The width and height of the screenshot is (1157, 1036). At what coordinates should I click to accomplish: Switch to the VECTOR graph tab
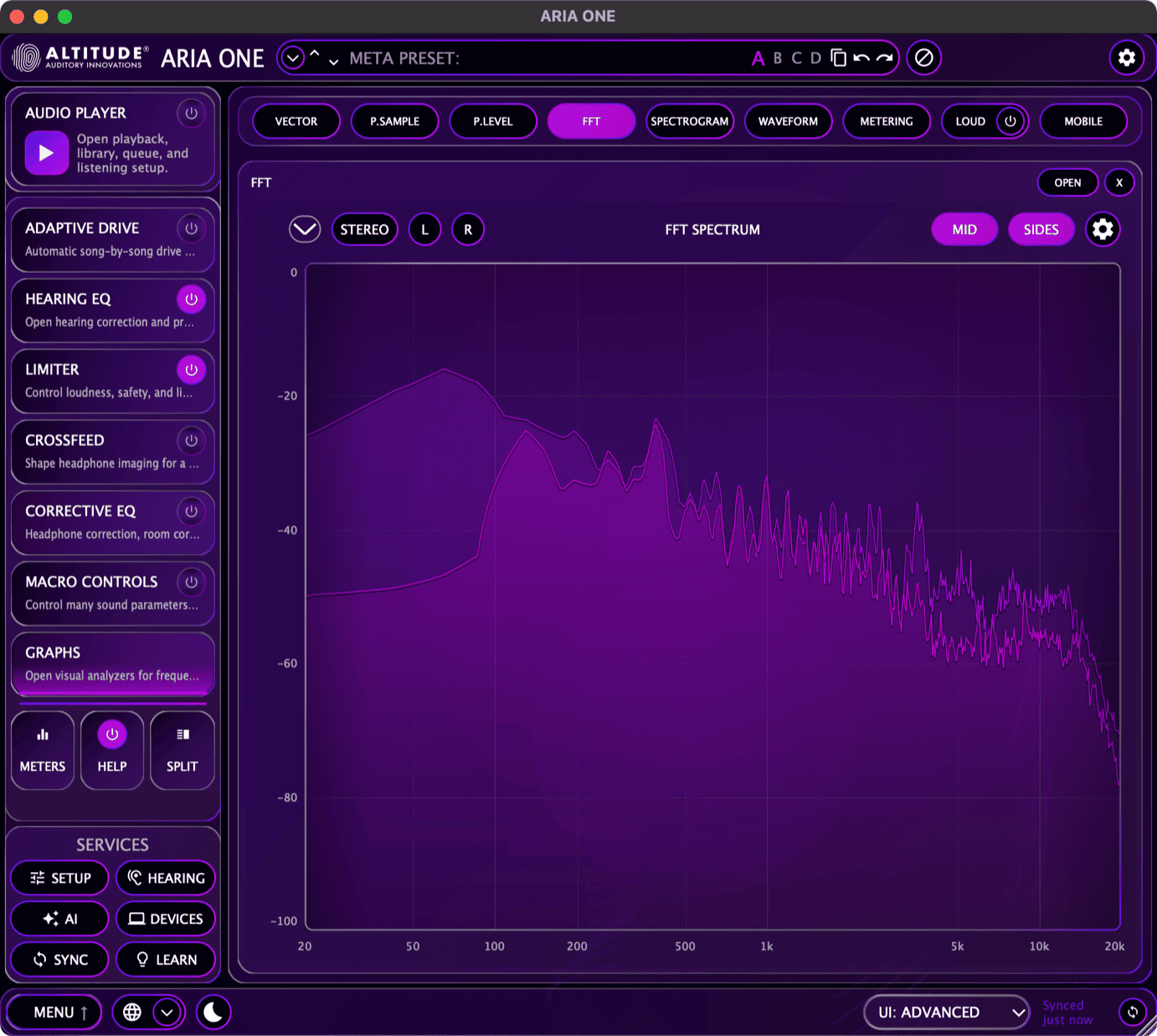[x=296, y=121]
